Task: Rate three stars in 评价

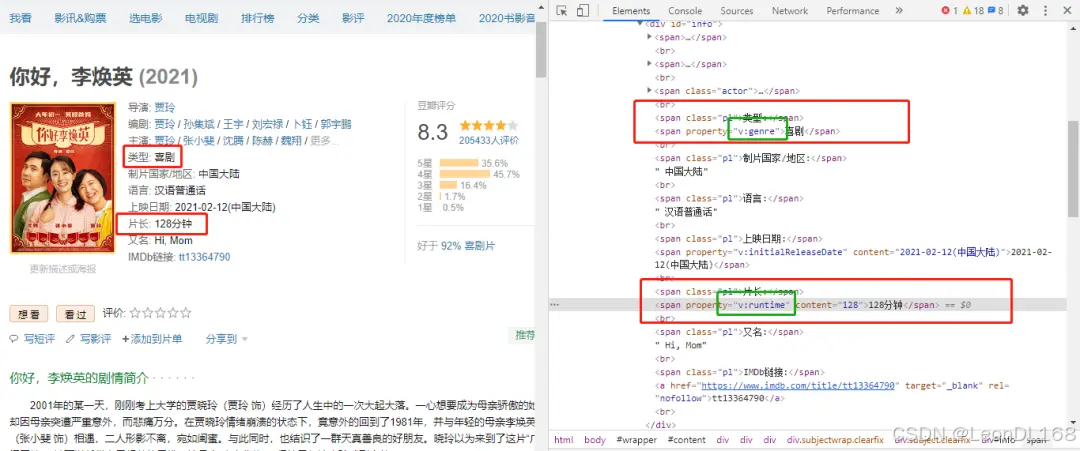Action: point(160,313)
